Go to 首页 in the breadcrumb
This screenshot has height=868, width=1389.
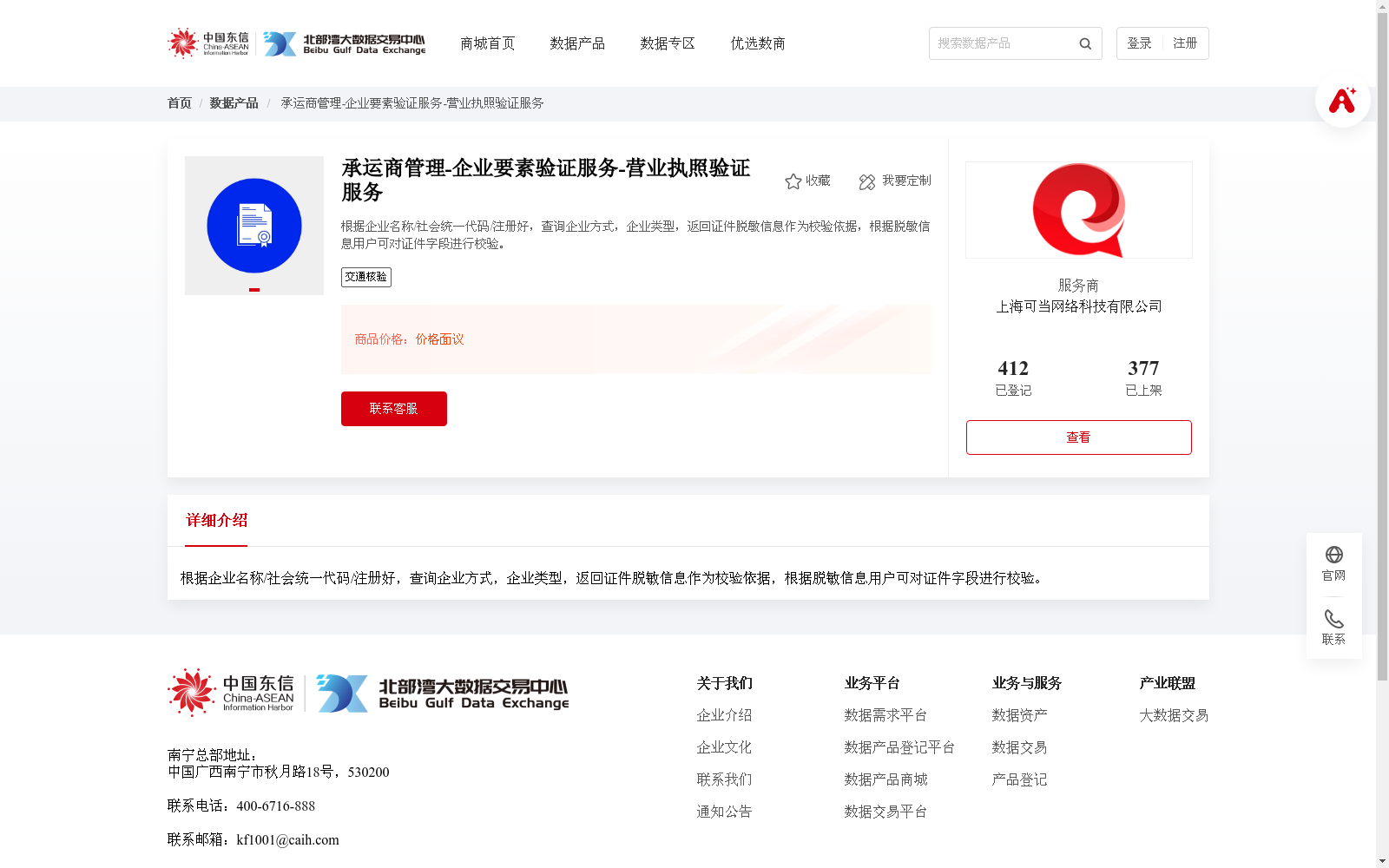[180, 103]
